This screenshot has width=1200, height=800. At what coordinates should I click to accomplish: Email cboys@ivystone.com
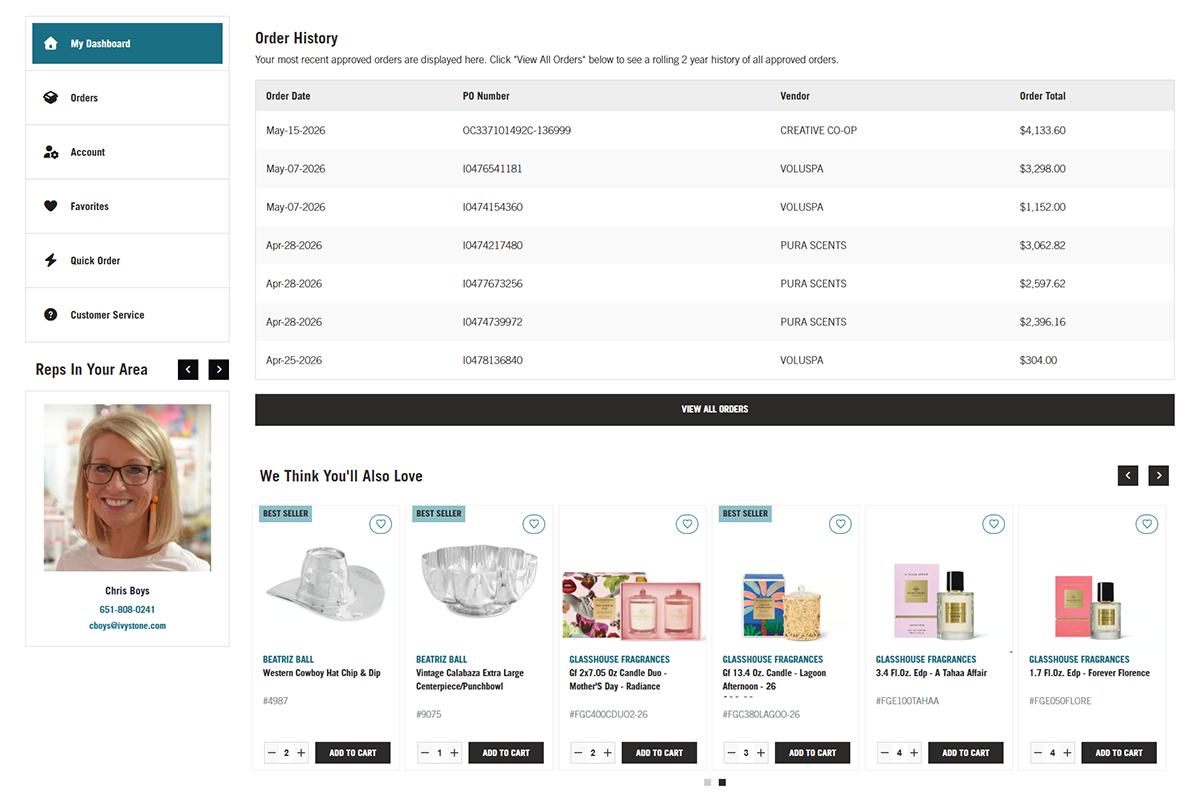pyautogui.click(x=127, y=626)
